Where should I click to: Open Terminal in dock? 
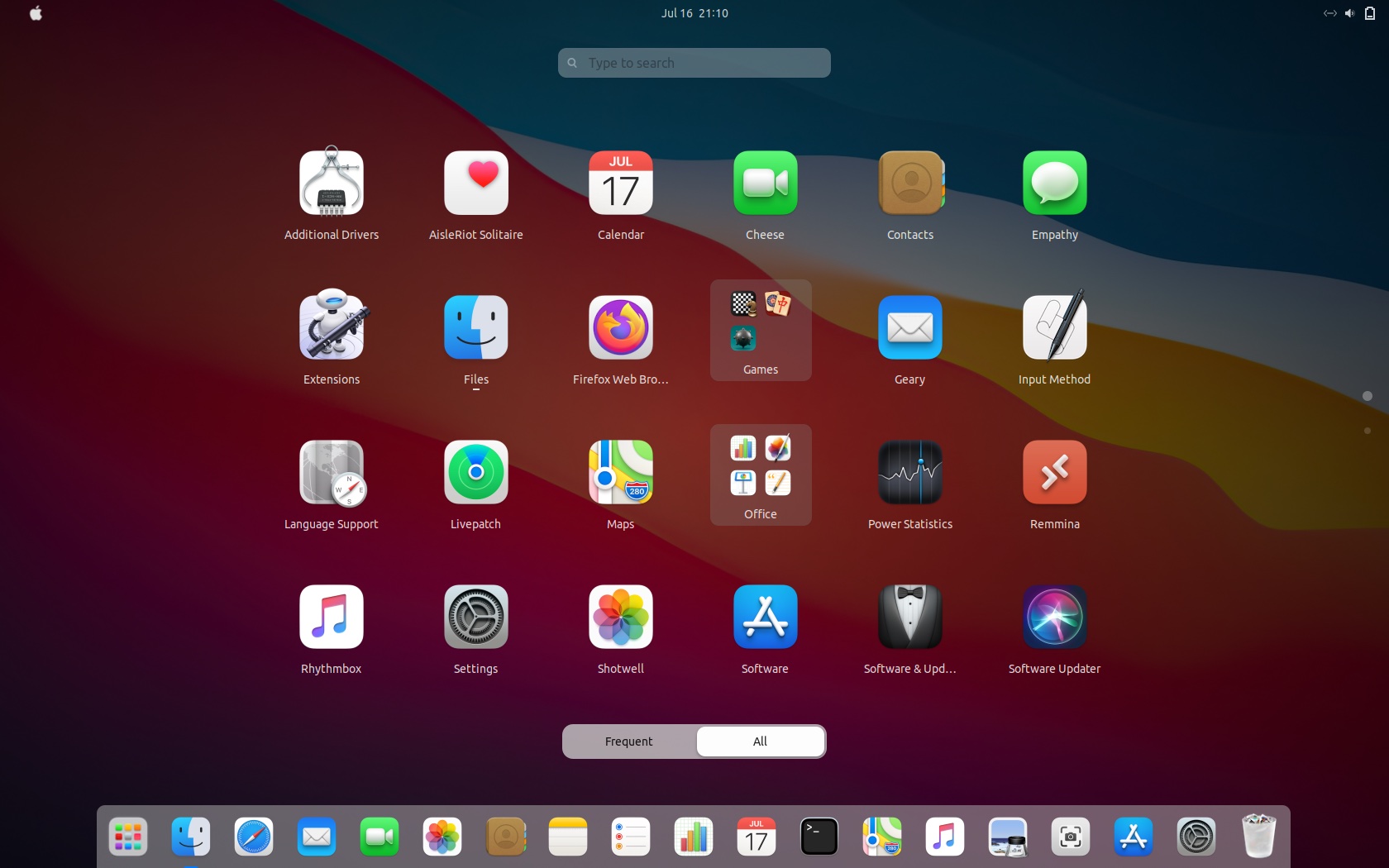[x=819, y=837]
